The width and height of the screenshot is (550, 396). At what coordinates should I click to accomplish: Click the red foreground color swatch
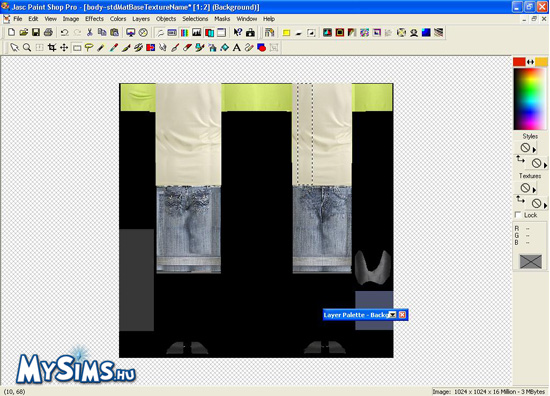coord(519,62)
